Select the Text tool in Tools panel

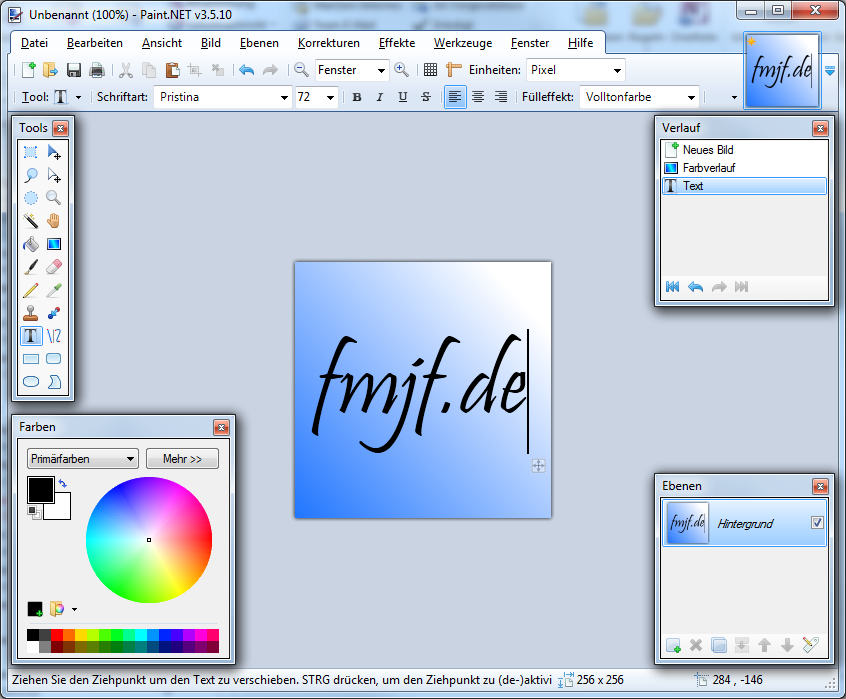[31, 335]
